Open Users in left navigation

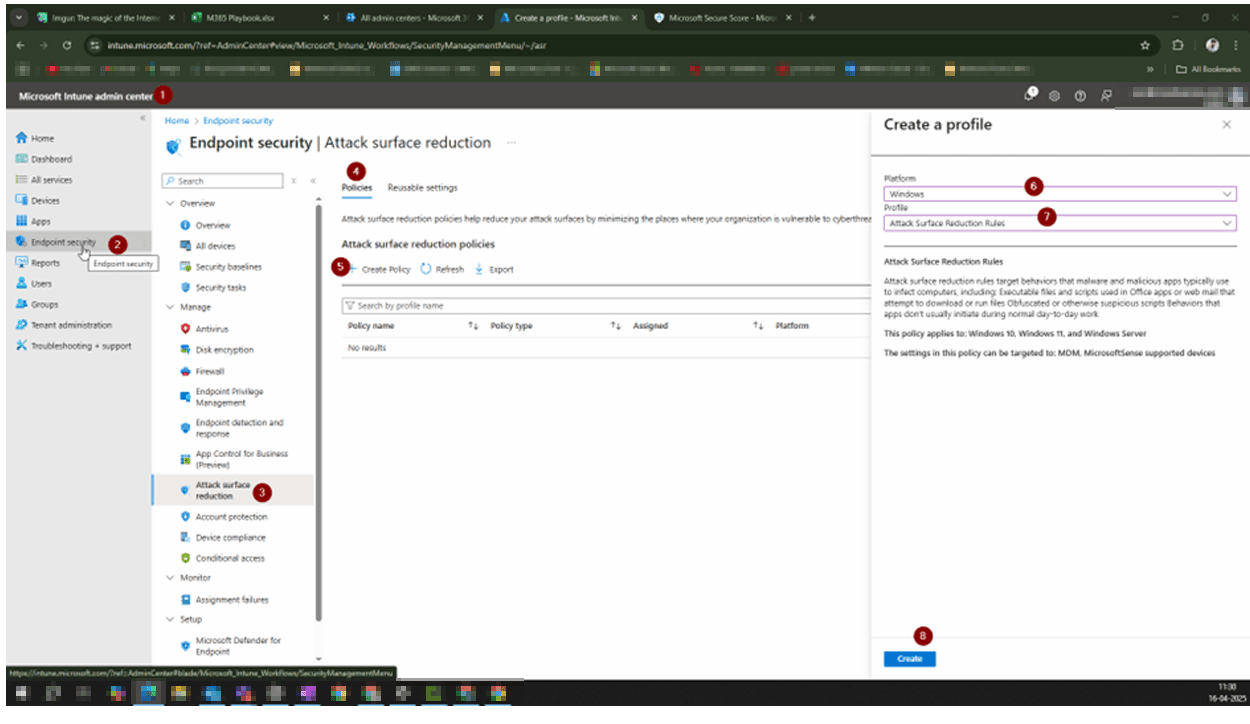click(35, 284)
